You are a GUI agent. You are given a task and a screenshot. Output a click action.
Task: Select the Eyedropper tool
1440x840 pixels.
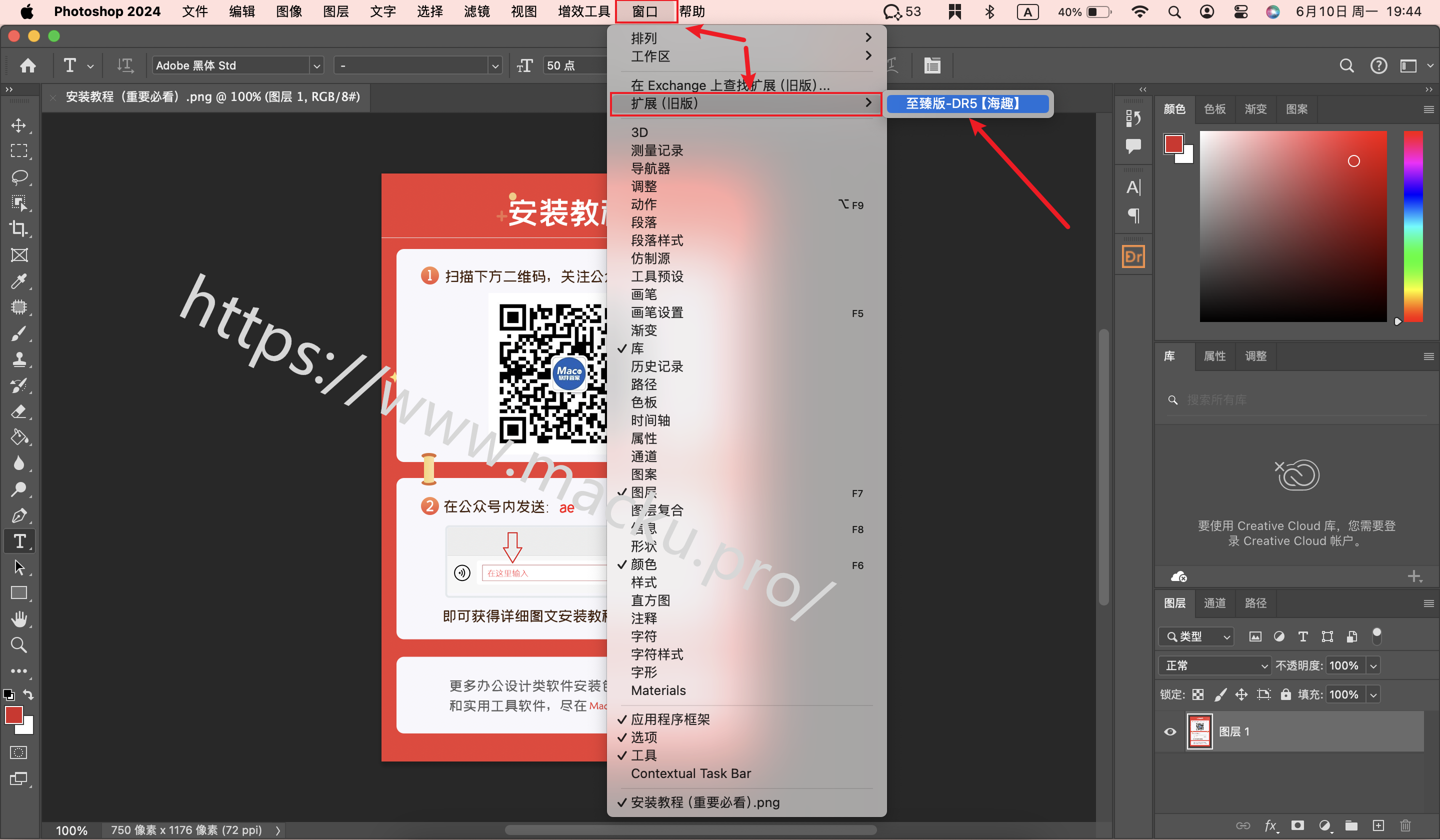tap(19, 281)
